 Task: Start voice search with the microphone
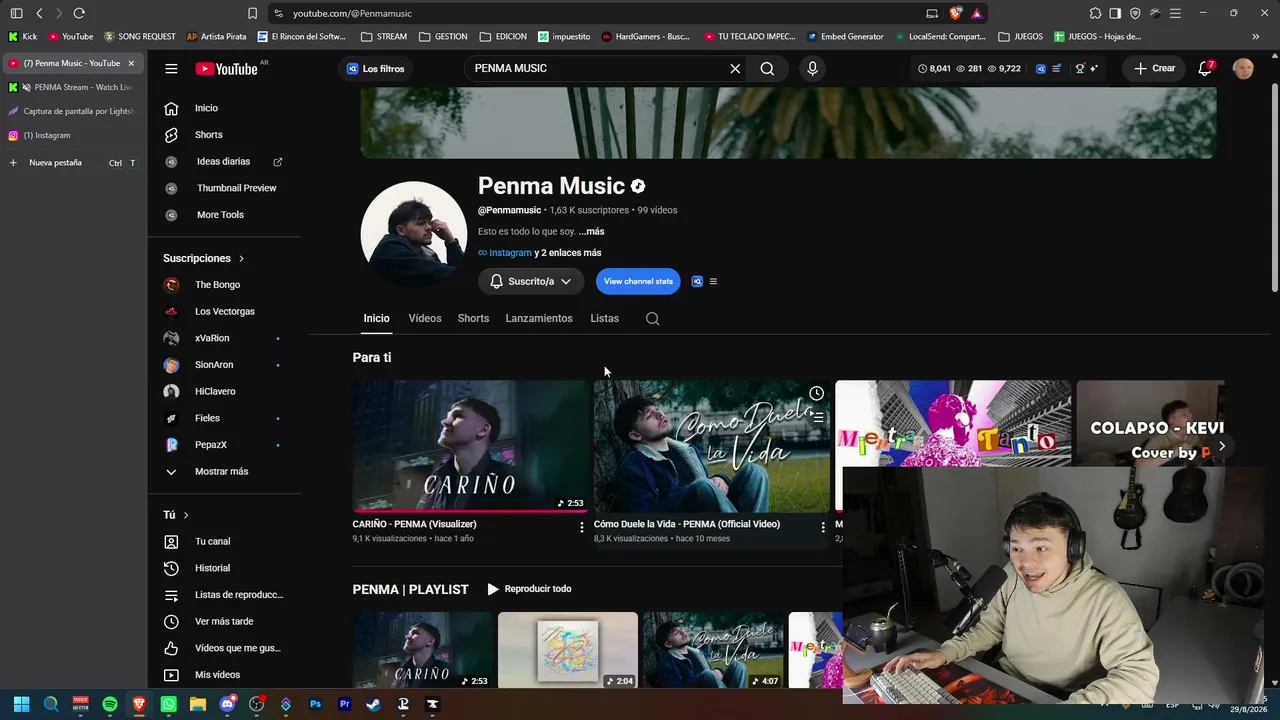[812, 69]
